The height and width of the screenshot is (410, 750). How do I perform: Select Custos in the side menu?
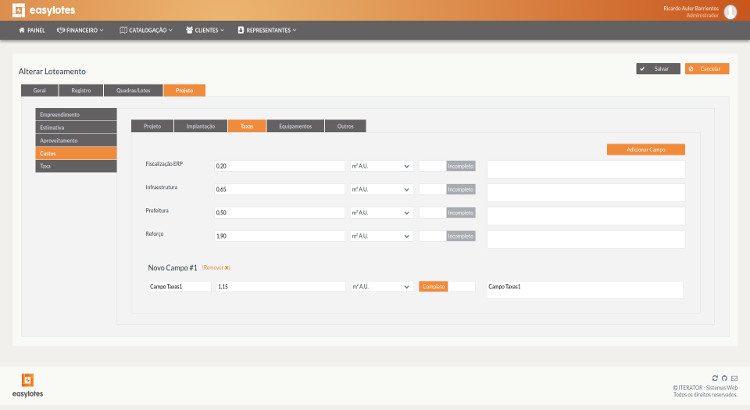point(76,153)
